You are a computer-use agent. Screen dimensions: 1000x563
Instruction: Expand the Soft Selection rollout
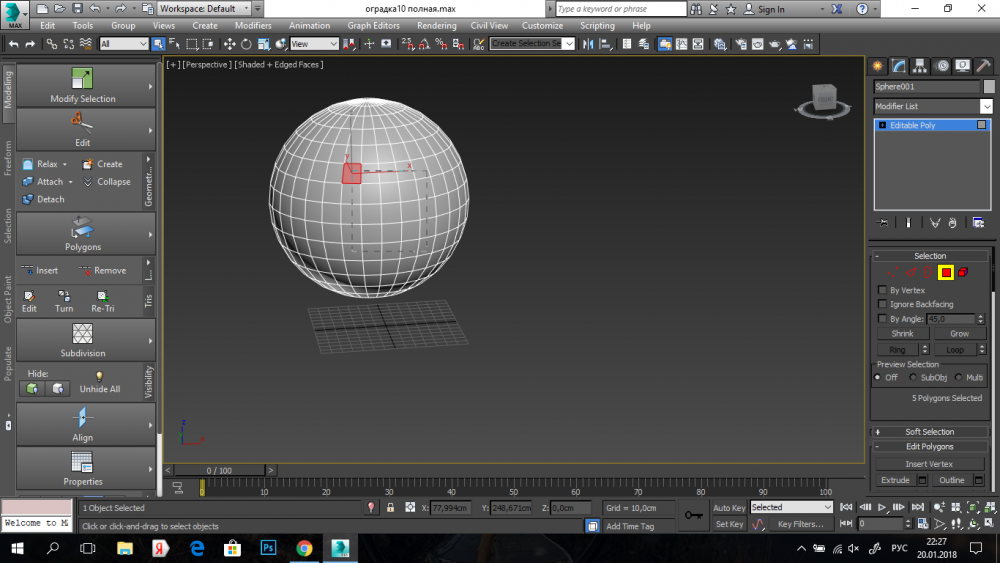pos(930,432)
